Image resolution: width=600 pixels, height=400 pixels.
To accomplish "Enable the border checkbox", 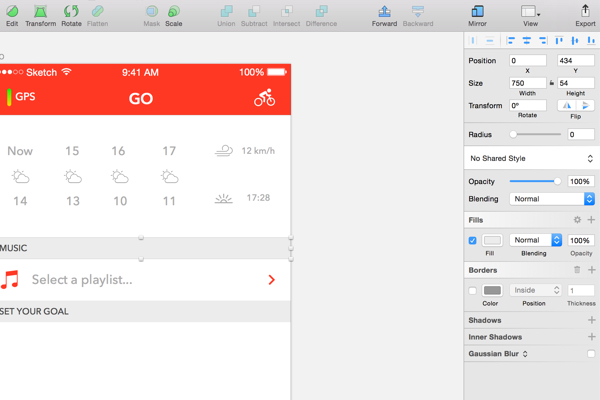I will (x=473, y=291).
